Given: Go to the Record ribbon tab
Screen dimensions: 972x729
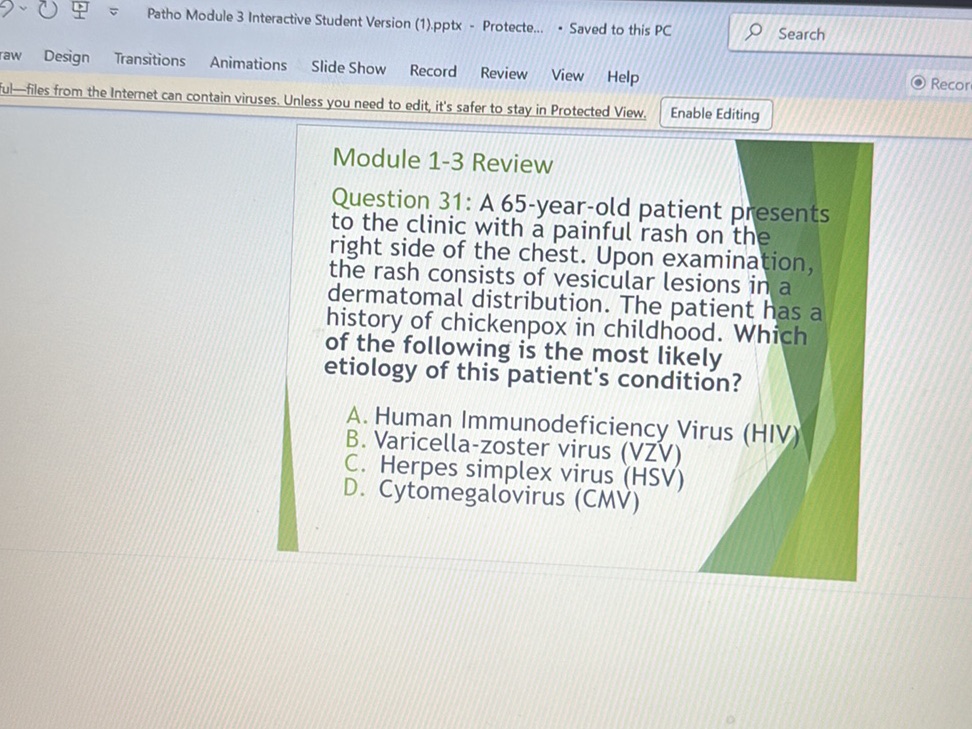Looking at the screenshot, I should tap(433, 71).
